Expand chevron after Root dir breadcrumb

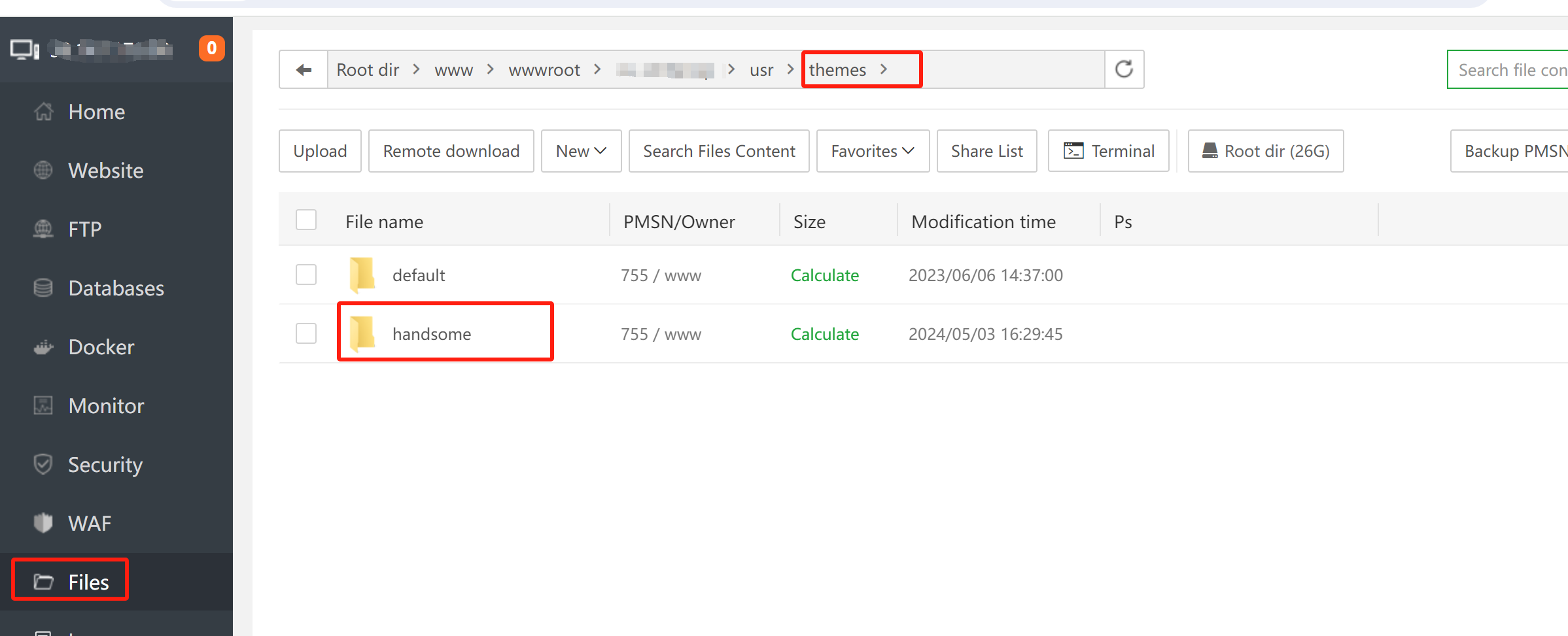416,69
